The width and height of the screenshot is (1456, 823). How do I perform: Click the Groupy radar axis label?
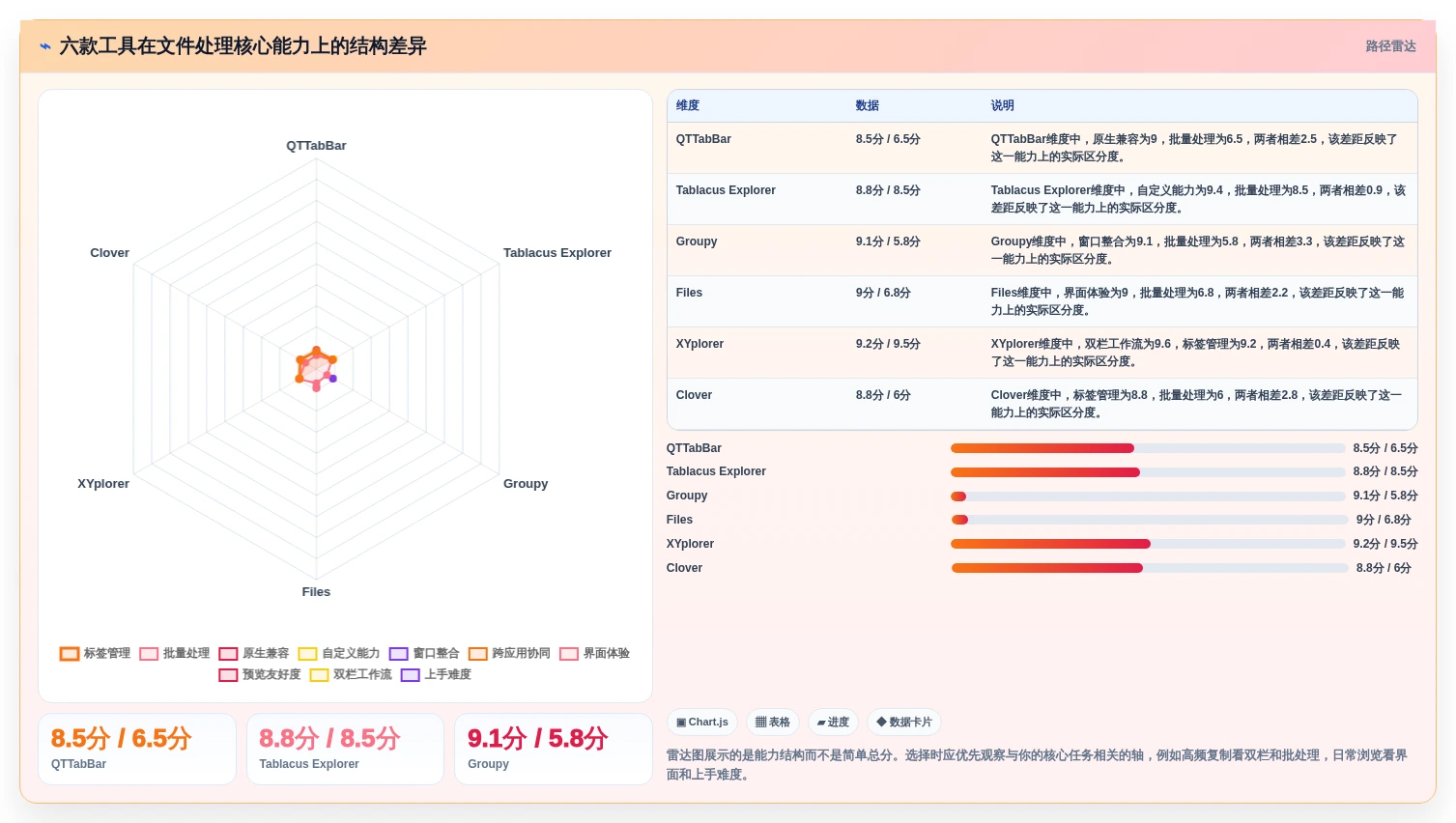click(526, 484)
